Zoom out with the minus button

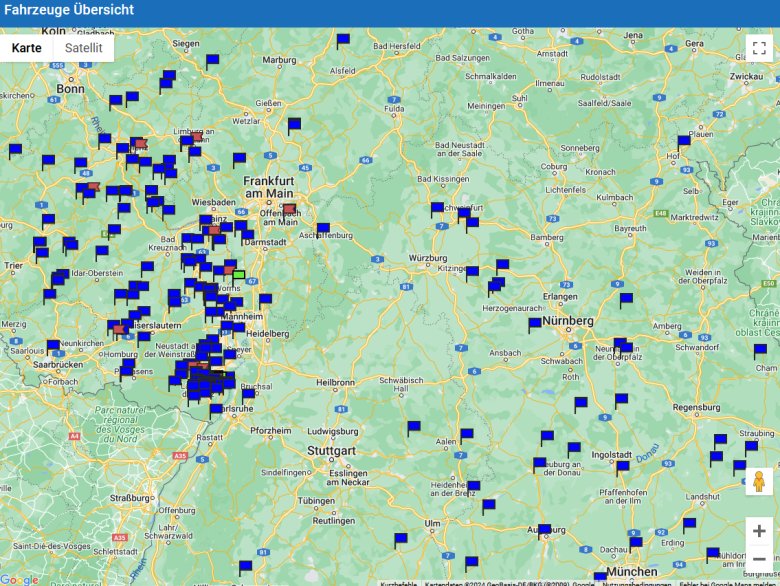[759, 558]
